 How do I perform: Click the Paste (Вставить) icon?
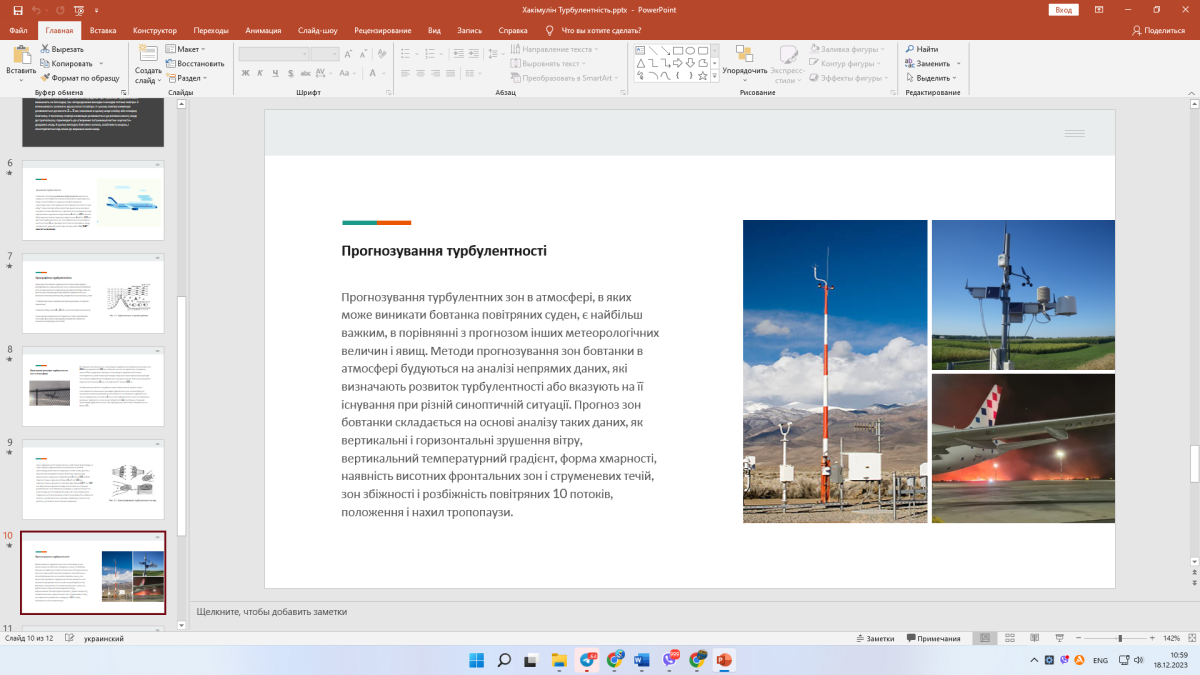pos(21,55)
